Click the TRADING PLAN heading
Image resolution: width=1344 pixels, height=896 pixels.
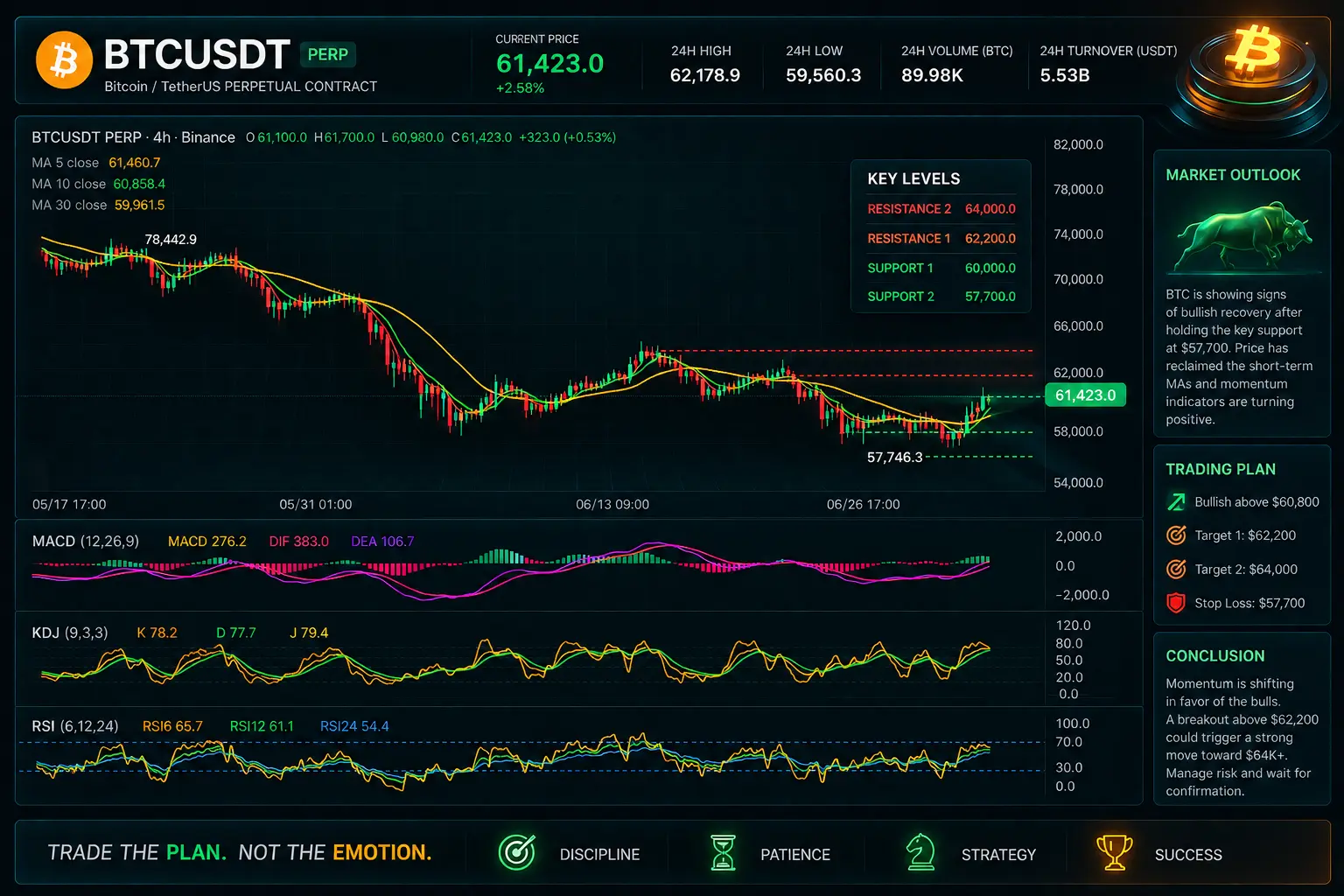[x=1221, y=470]
